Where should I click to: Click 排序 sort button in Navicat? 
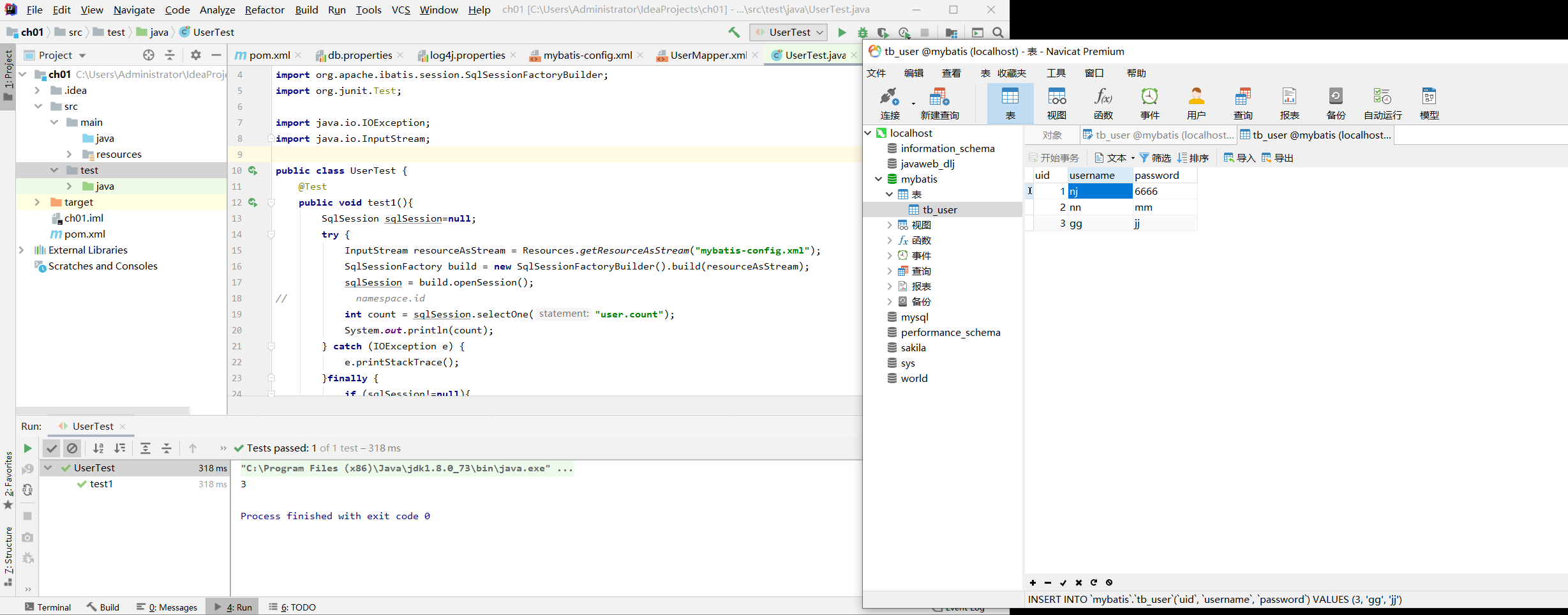(x=1193, y=158)
